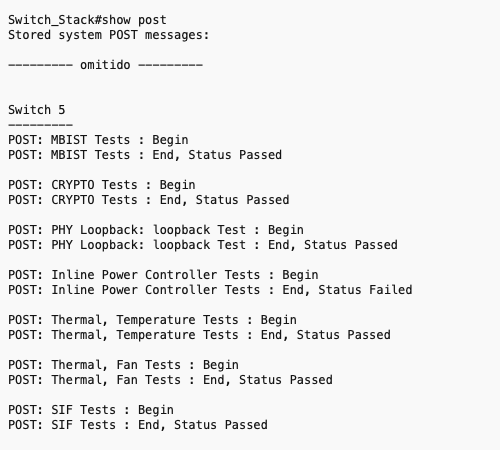500x450 pixels.
Task: Click the MBIST Tests 'Status Passed' text
Action: click(235, 155)
